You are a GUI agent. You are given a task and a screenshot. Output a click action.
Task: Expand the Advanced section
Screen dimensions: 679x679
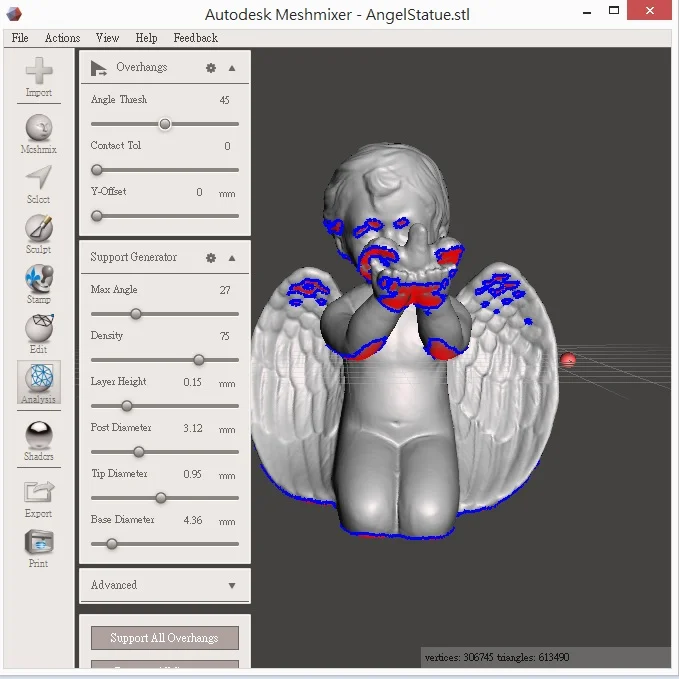232,585
